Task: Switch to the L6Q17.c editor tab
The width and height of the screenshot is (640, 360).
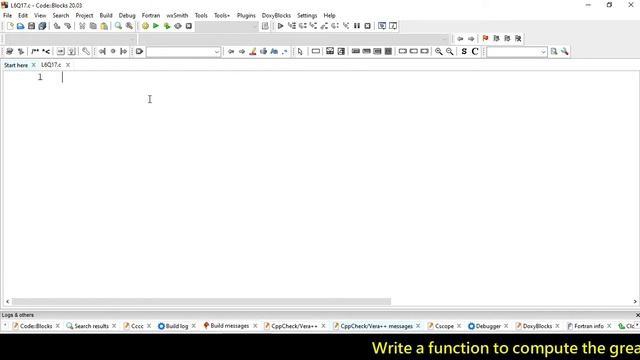Action: [51, 65]
